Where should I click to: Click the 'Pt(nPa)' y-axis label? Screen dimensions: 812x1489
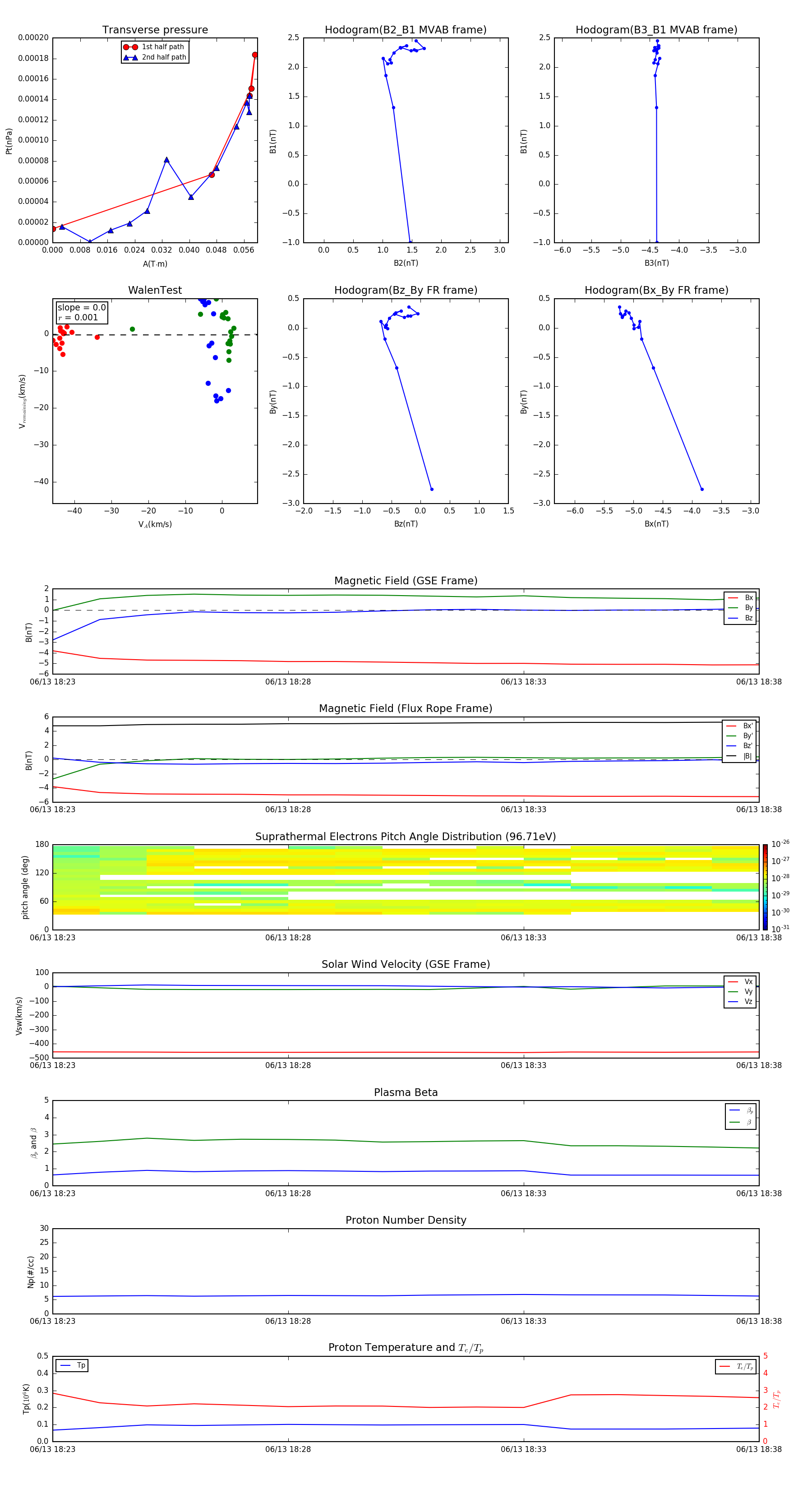(9, 140)
